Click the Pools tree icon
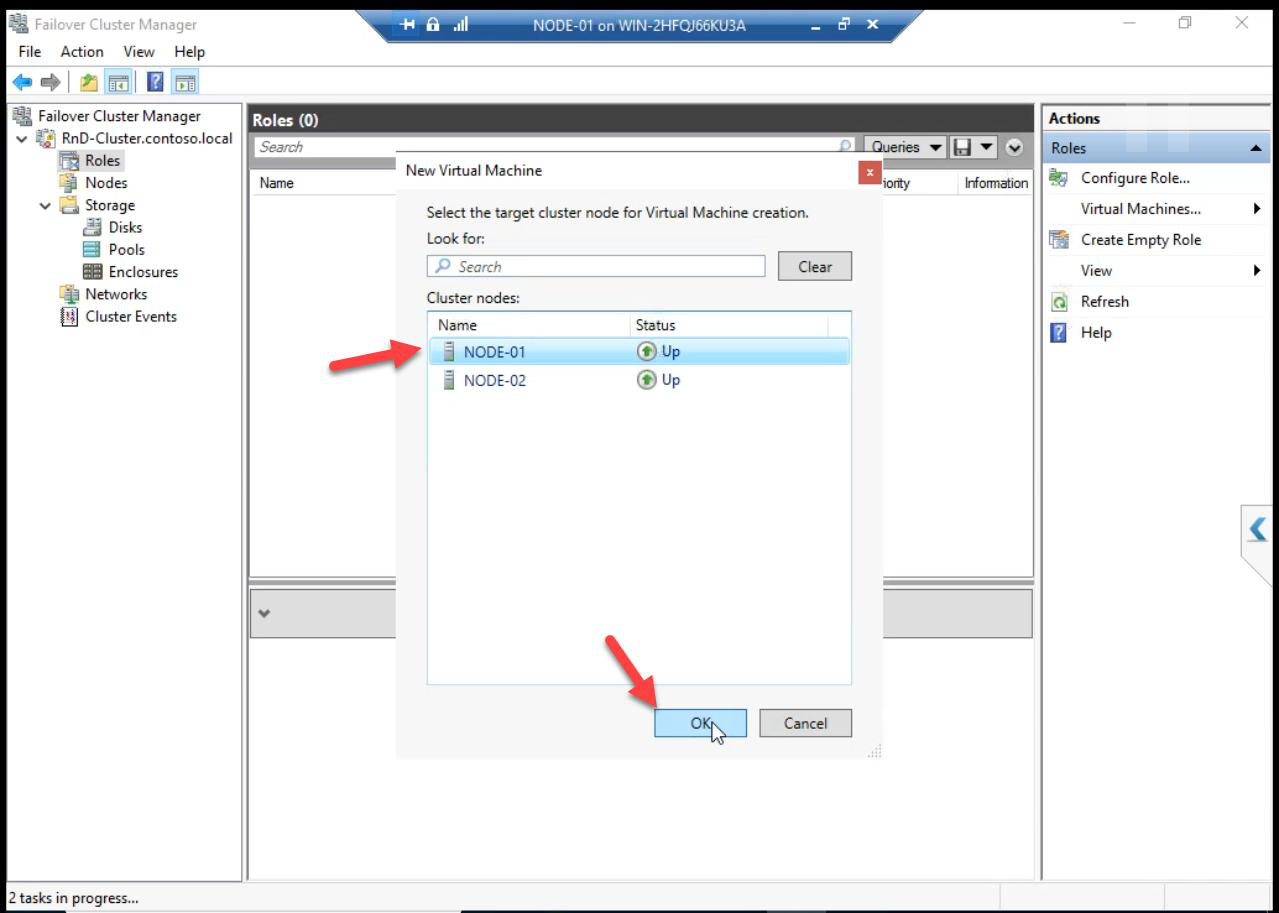1279x913 pixels. point(93,249)
